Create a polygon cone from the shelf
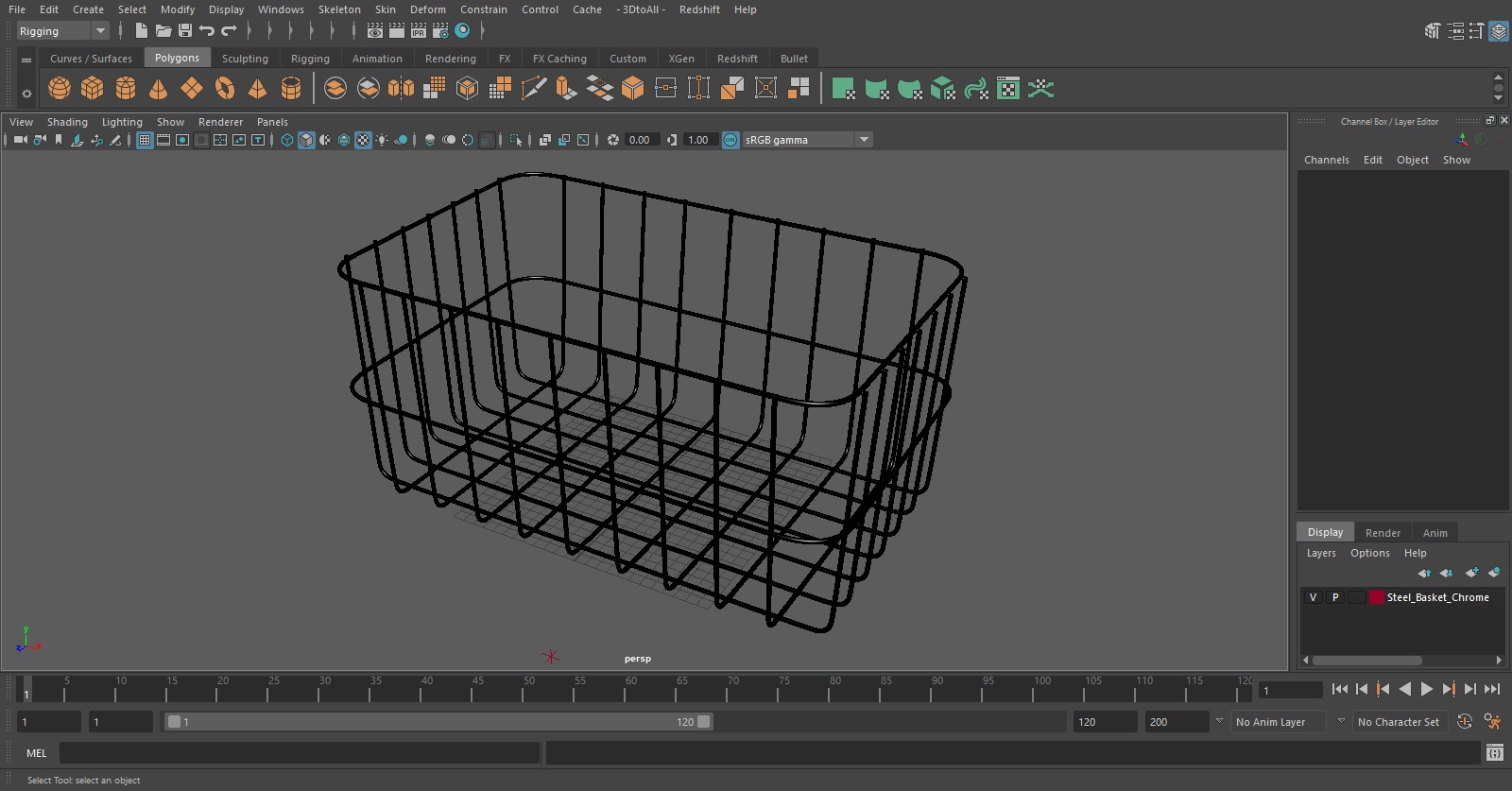The width and height of the screenshot is (1512, 791). pyautogui.click(x=159, y=89)
